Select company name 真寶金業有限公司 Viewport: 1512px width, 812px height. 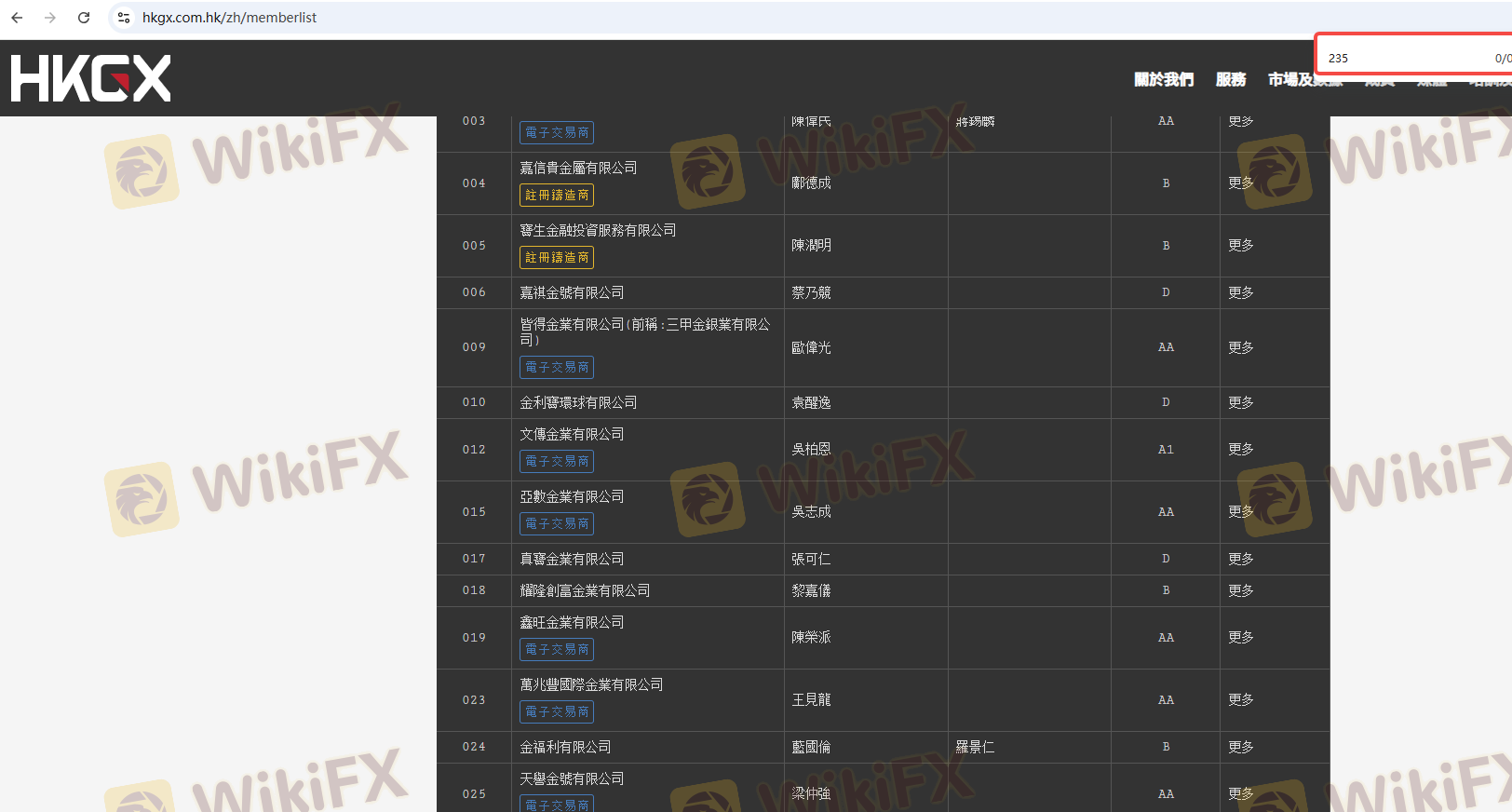(x=572, y=559)
